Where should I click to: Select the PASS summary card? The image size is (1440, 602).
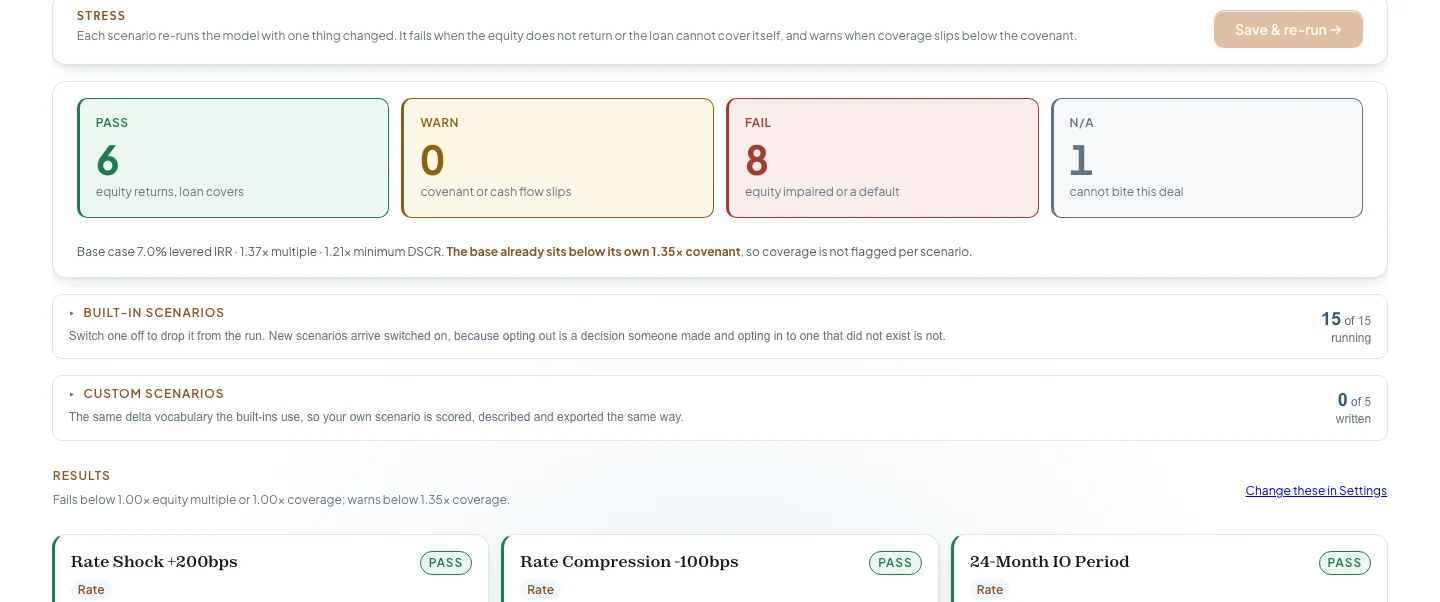pos(233,158)
